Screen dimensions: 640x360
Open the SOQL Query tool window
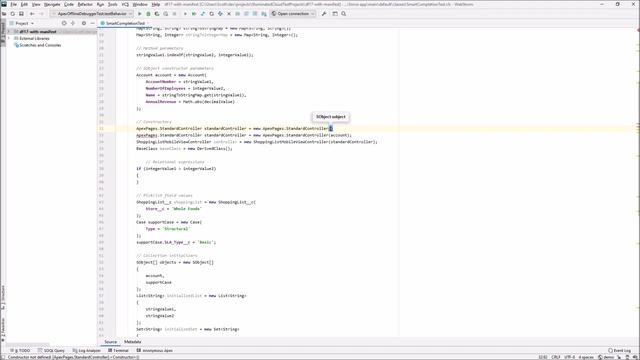pos(51,351)
